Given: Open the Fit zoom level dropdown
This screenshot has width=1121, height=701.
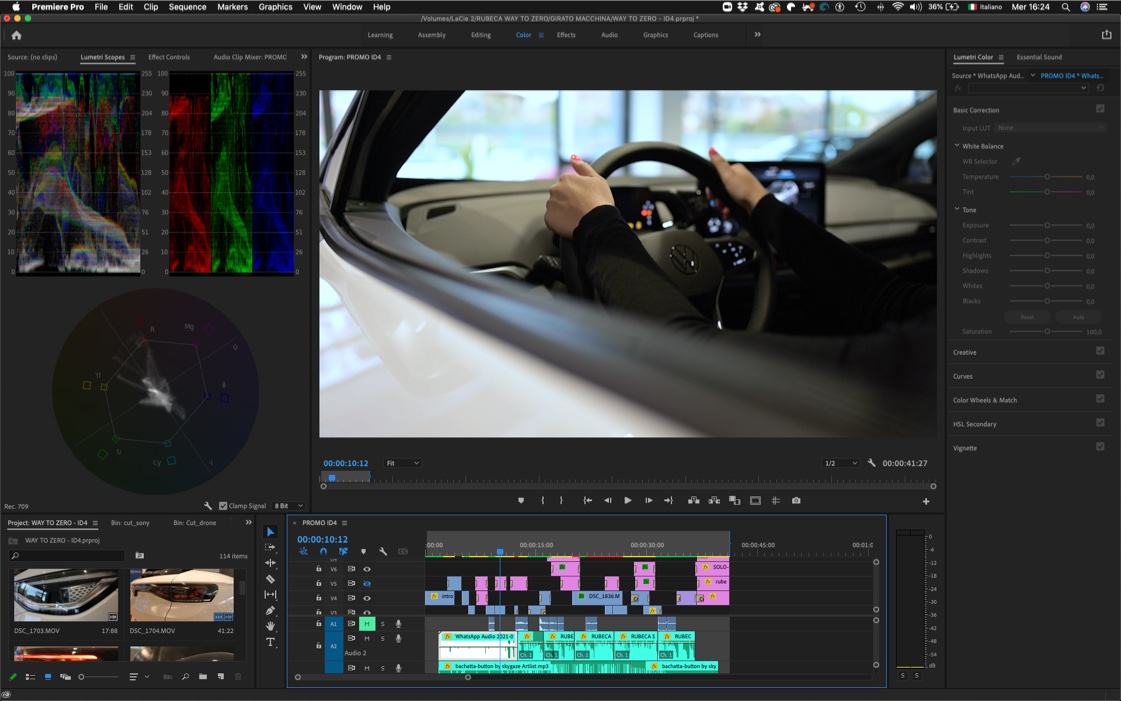Looking at the screenshot, I should tap(403, 463).
